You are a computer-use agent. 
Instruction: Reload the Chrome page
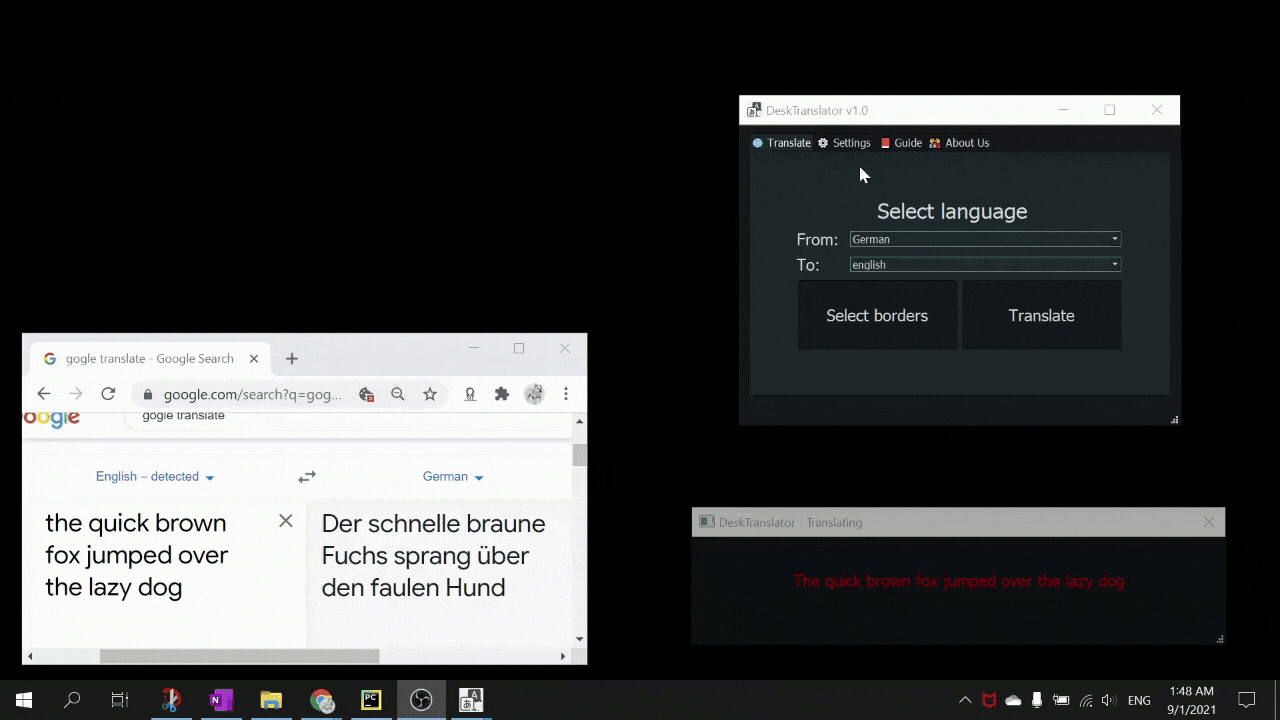108,394
